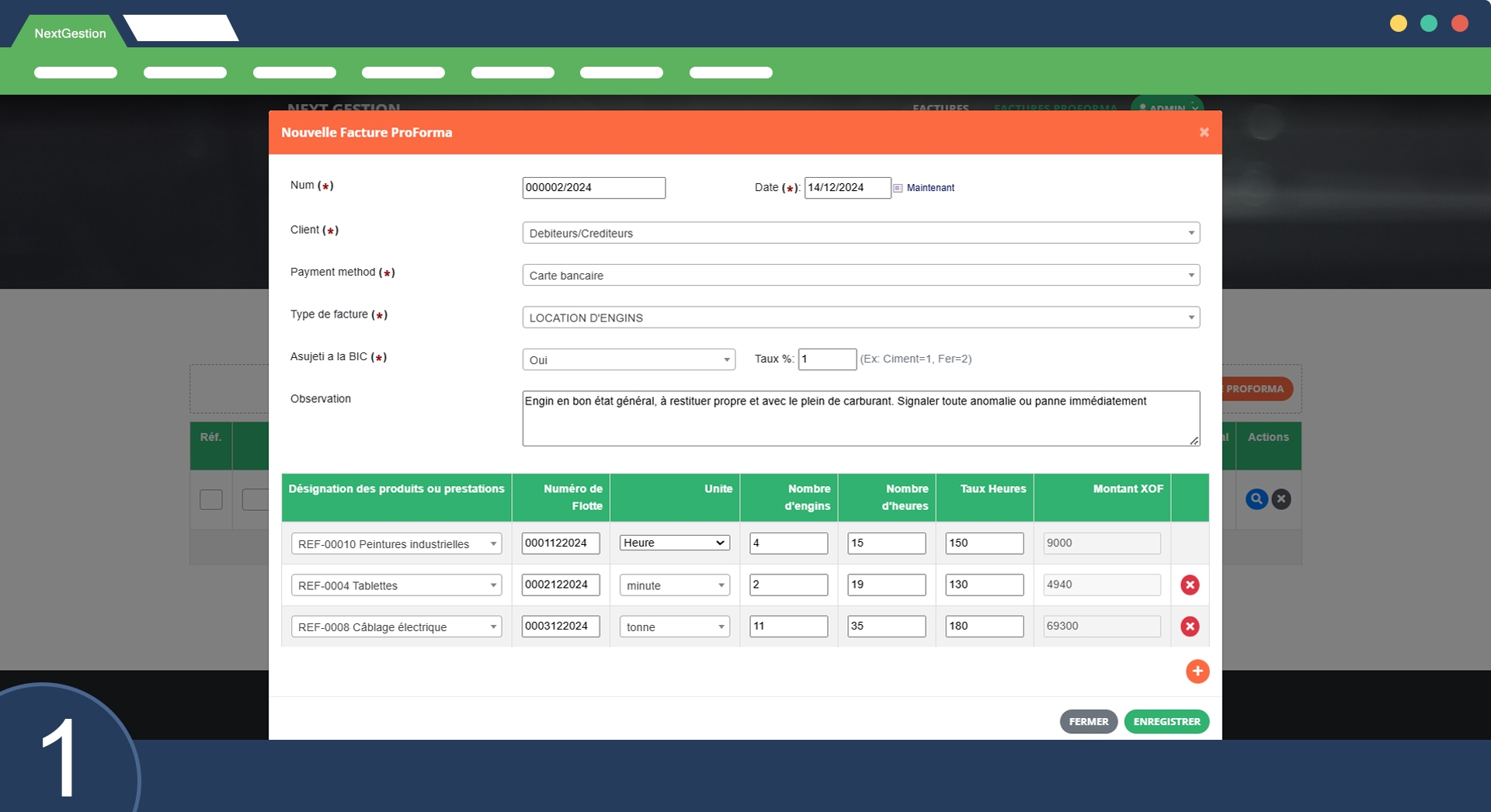The width and height of the screenshot is (1491, 812).
Task: Click into the Num input field
Action: [593, 188]
